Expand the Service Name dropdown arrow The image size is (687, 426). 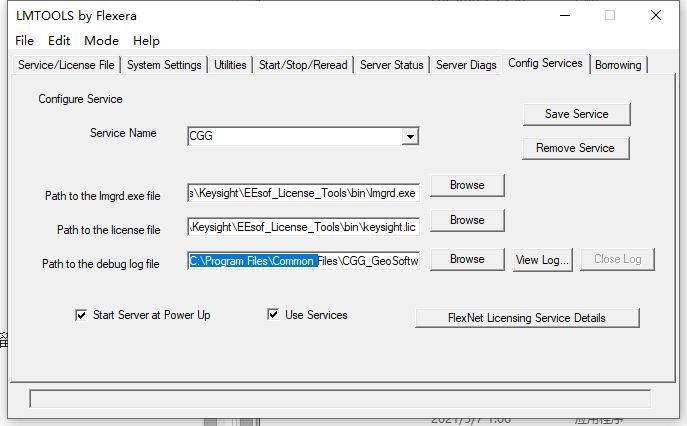pos(410,136)
